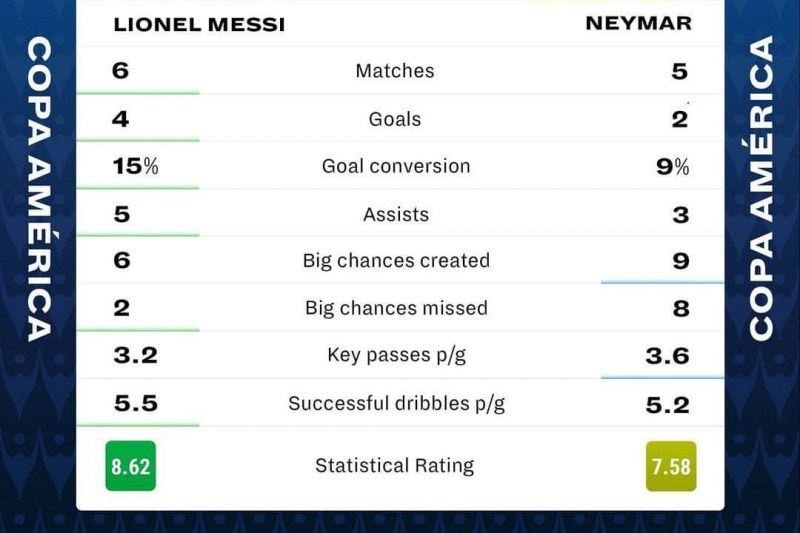800x533 pixels.
Task: Select Neymar's 8 big chances missed value
Action: [681, 308]
